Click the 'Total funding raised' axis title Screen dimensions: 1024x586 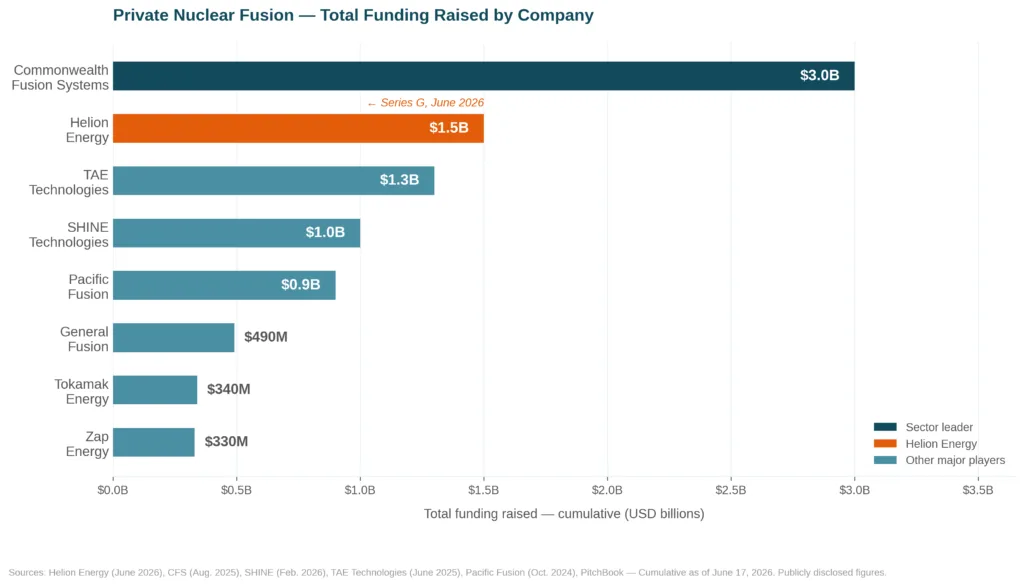(x=564, y=514)
